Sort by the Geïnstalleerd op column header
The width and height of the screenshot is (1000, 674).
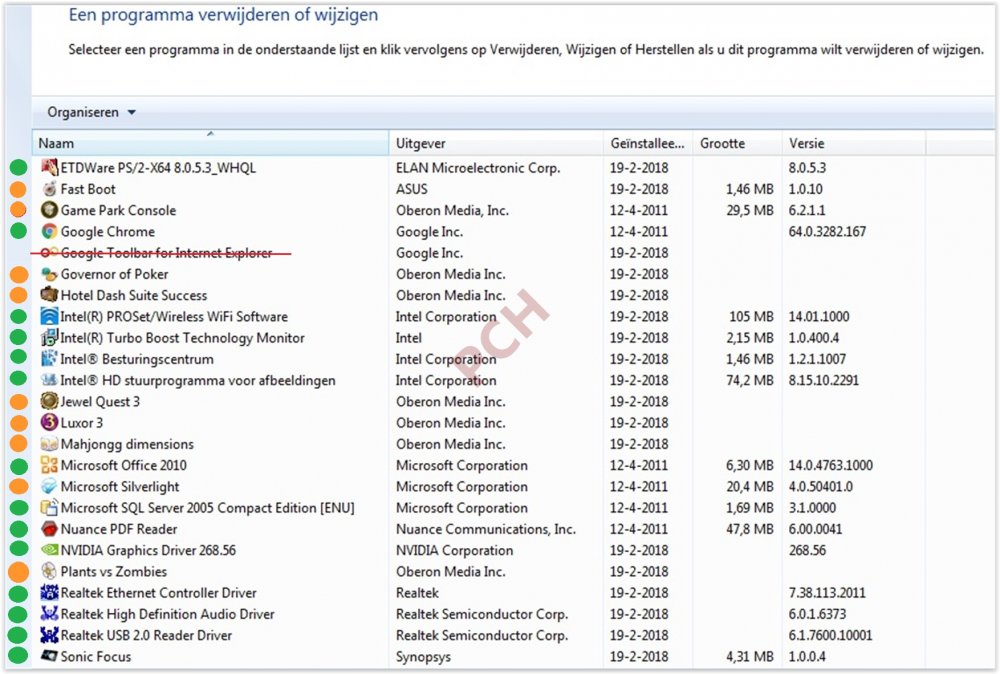647,143
